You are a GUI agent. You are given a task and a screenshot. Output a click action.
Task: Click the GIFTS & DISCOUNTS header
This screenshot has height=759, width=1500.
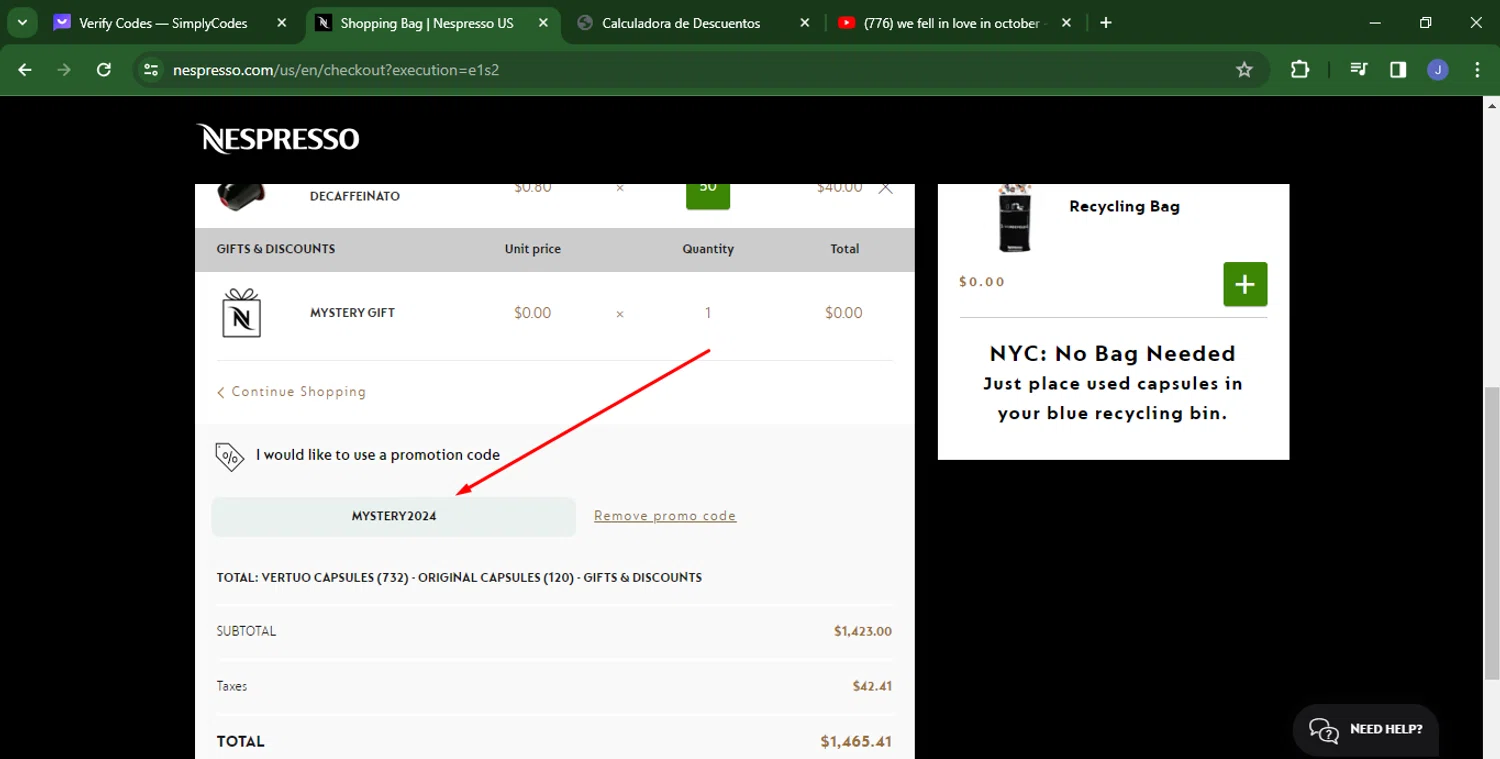(276, 249)
